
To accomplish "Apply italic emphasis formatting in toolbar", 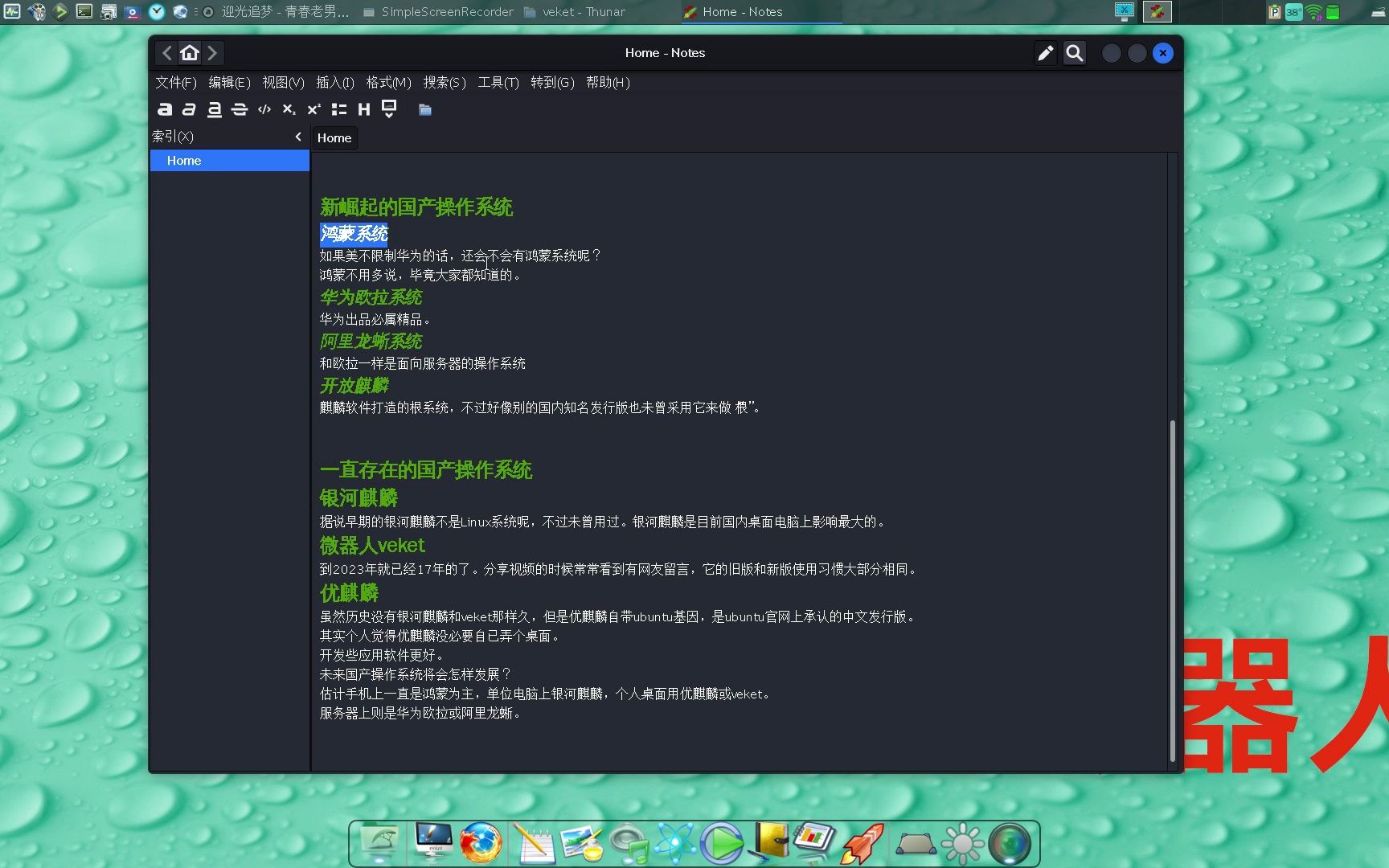I will [x=189, y=109].
